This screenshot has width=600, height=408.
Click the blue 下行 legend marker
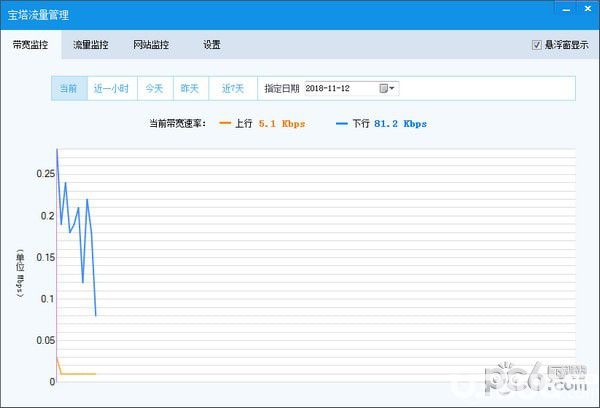(341, 123)
